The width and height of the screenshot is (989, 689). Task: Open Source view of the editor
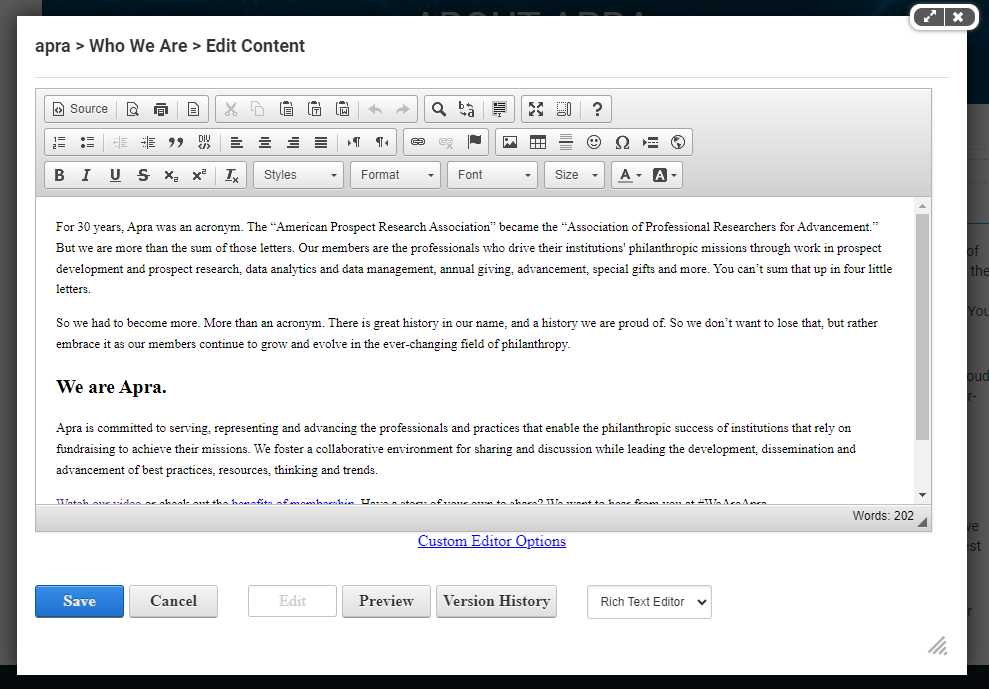(x=80, y=109)
